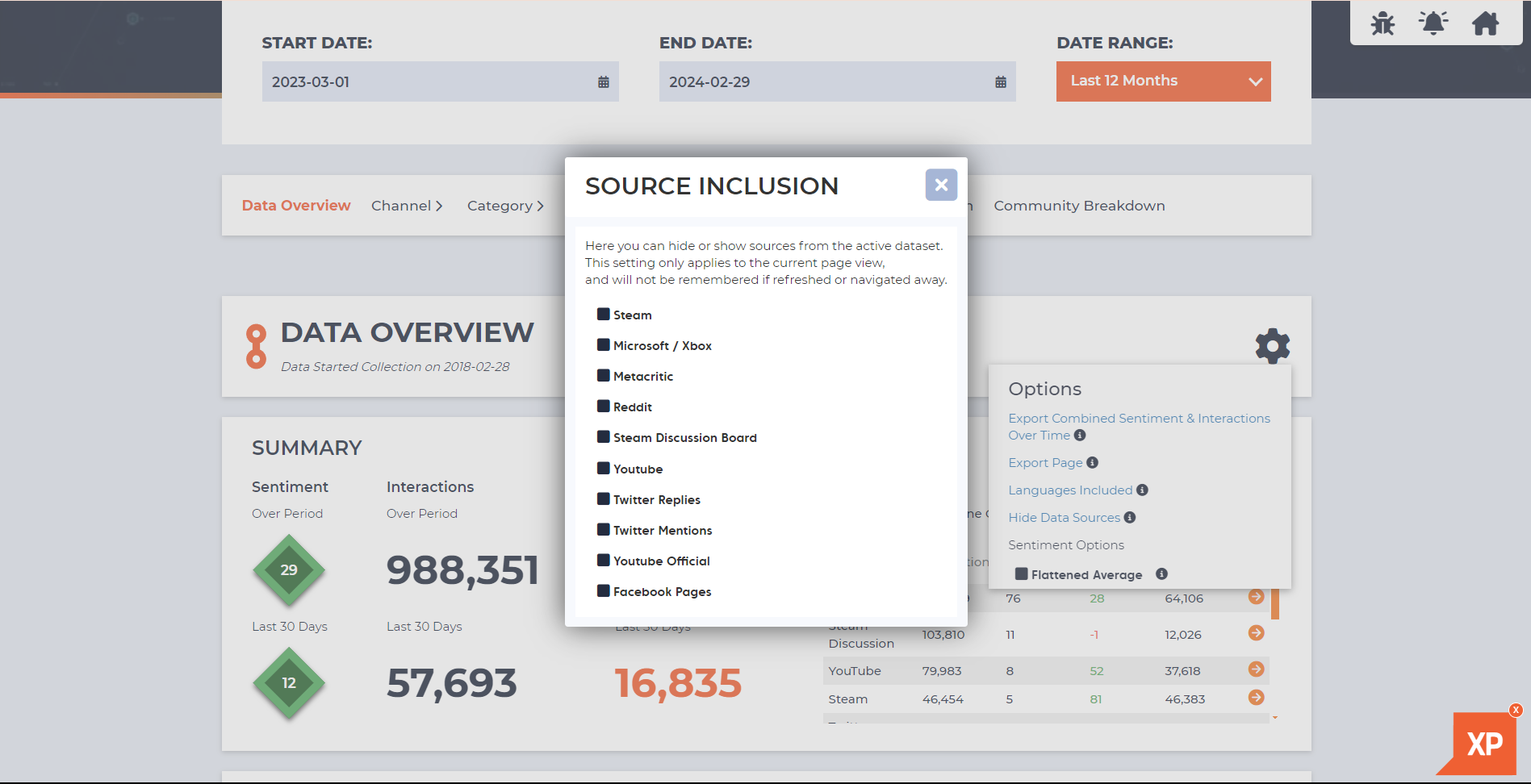Toggle the Facebook Pages checkbox
Screen dimensions: 1531x784
tap(603, 590)
